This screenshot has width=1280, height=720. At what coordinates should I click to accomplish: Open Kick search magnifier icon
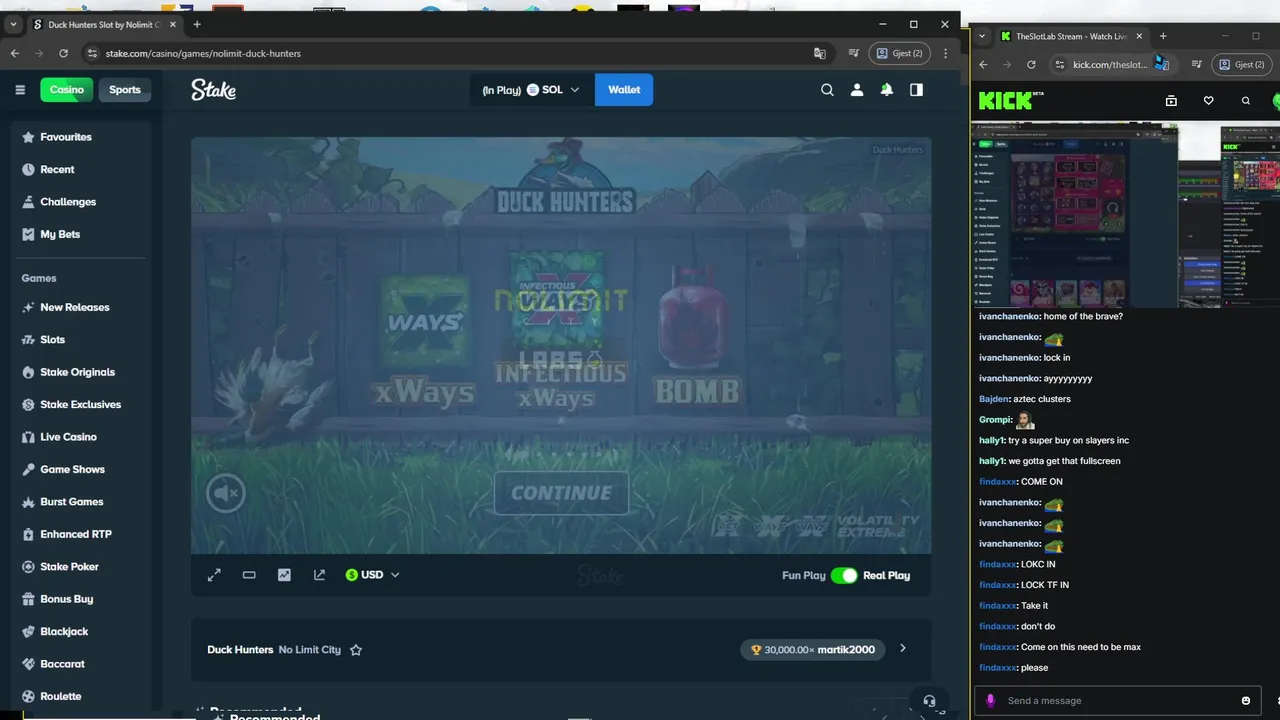click(x=1245, y=101)
